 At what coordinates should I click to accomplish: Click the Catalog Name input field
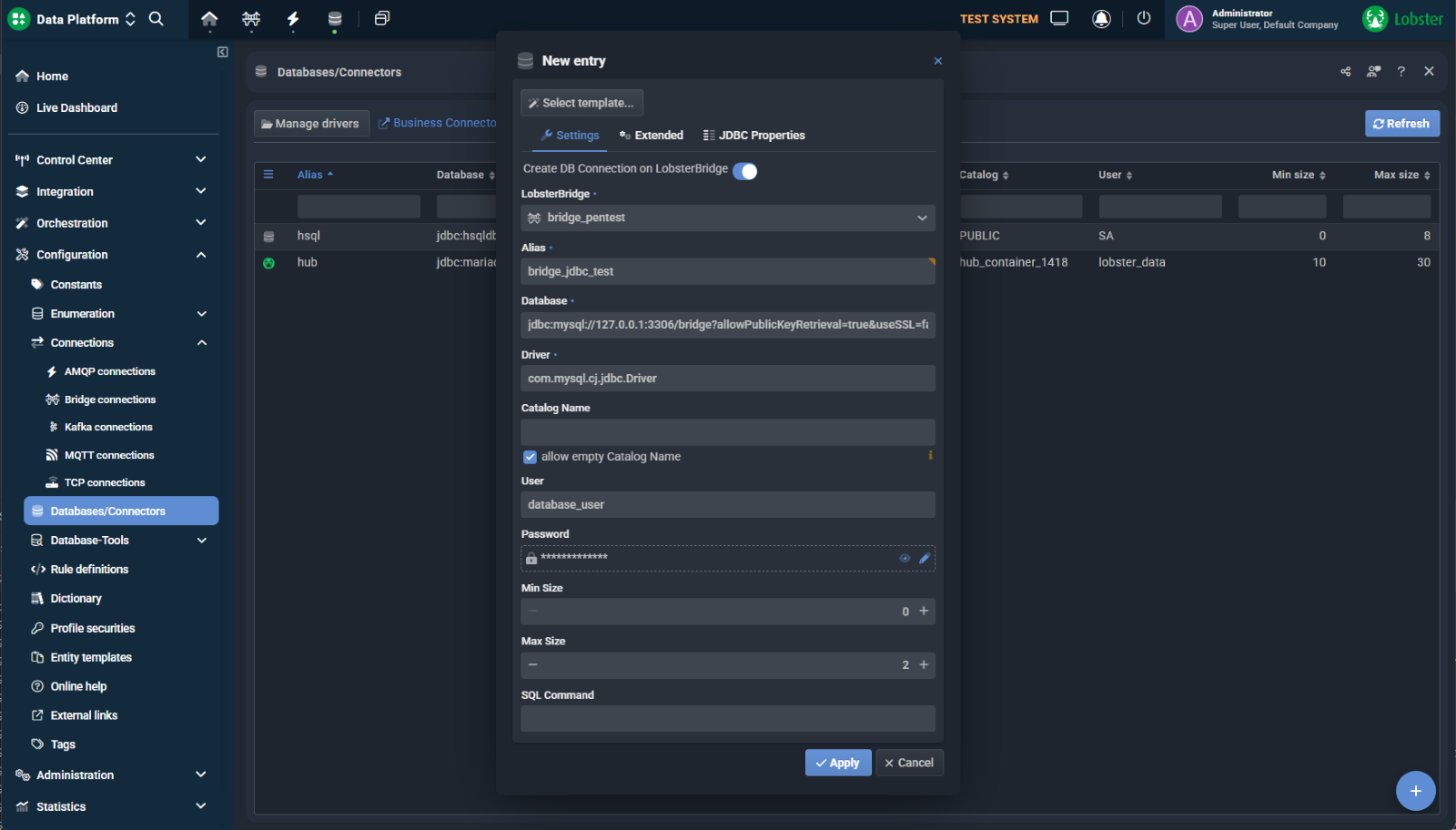pos(728,432)
